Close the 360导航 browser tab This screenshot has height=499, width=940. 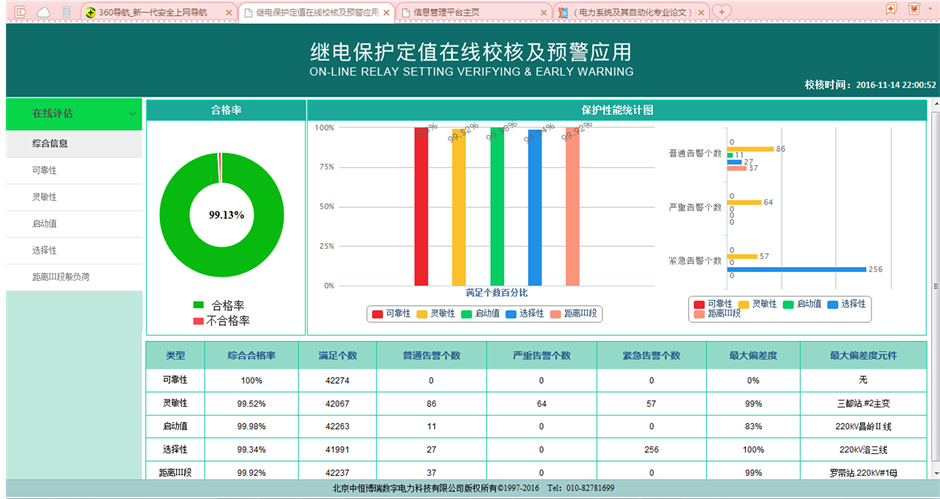click(x=228, y=12)
